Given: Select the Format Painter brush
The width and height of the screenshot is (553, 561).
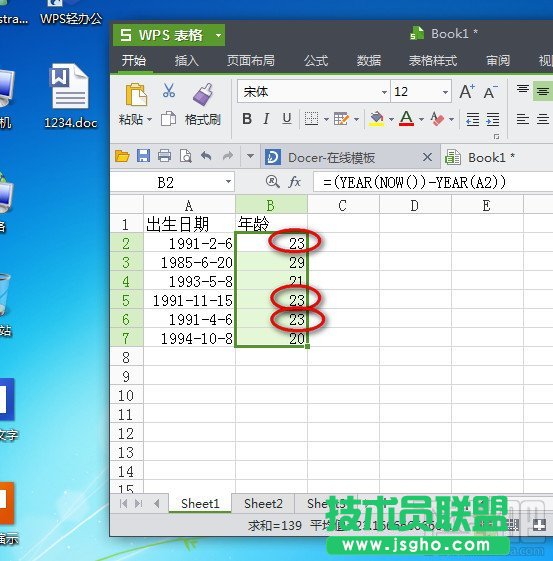Looking at the screenshot, I should click(x=203, y=94).
